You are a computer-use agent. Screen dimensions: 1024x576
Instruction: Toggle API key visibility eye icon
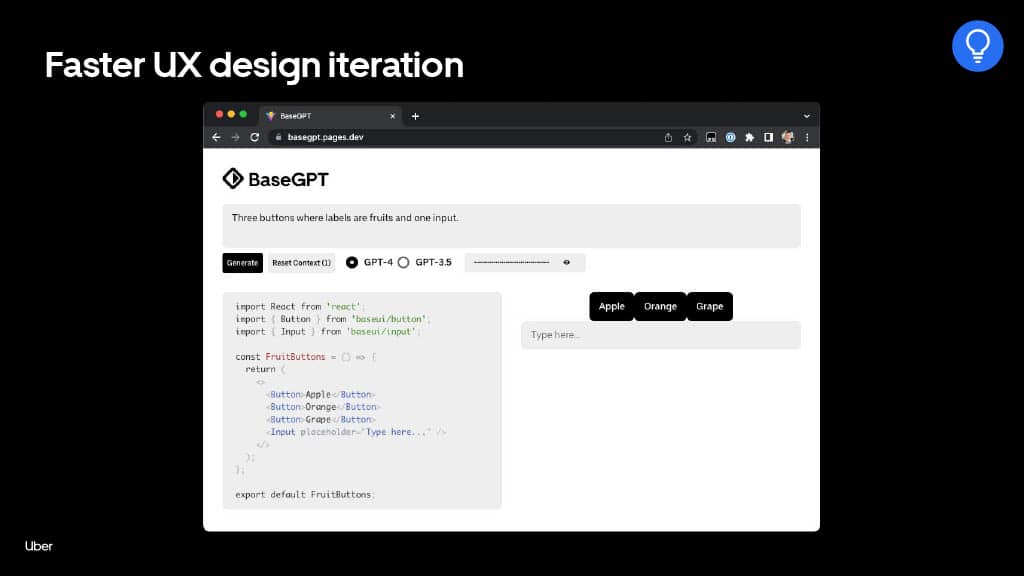coord(567,263)
